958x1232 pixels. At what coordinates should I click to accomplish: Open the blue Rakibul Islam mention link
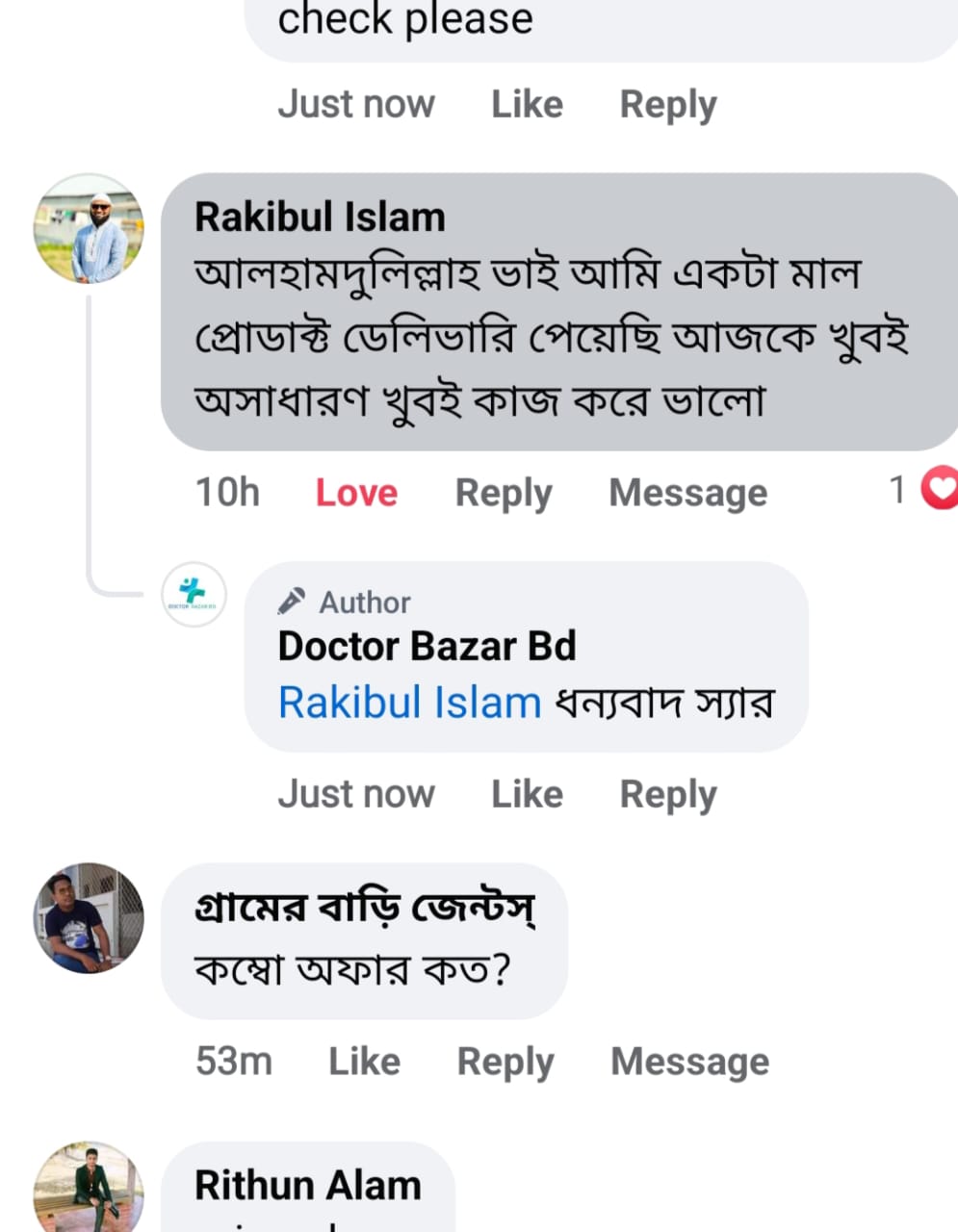[409, 703]
